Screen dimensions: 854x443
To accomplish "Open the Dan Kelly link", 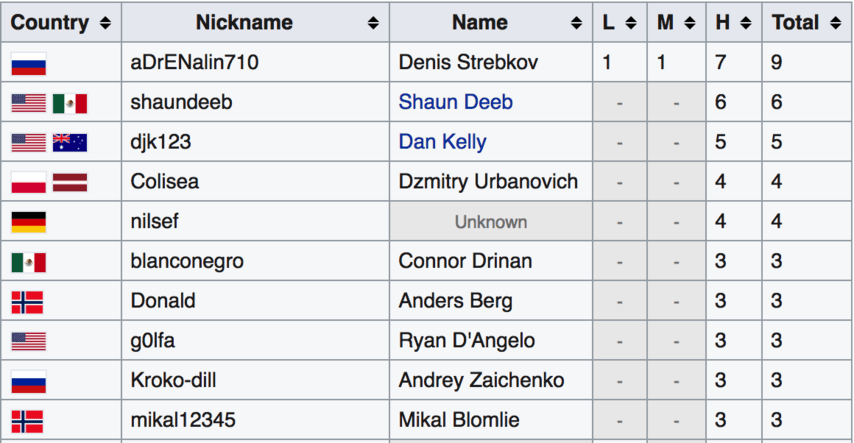I will [442, 142].
